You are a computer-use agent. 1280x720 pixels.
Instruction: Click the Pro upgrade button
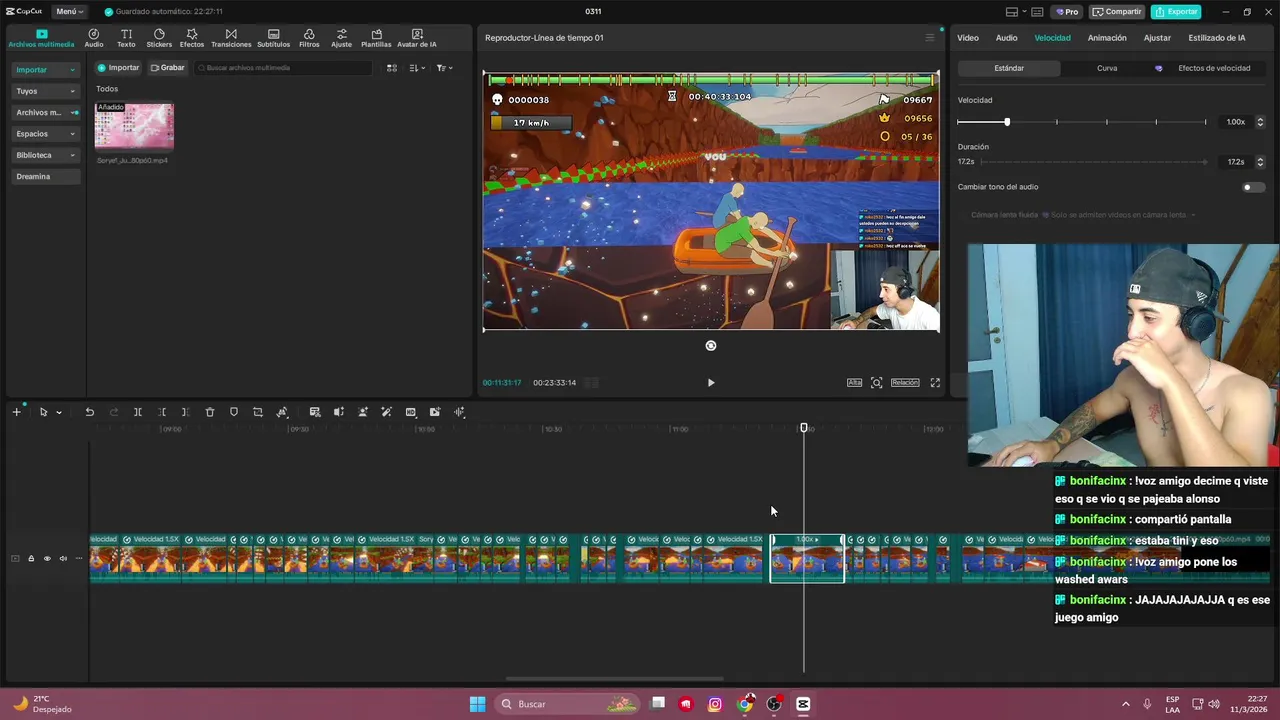click(x=1067, y=12)
